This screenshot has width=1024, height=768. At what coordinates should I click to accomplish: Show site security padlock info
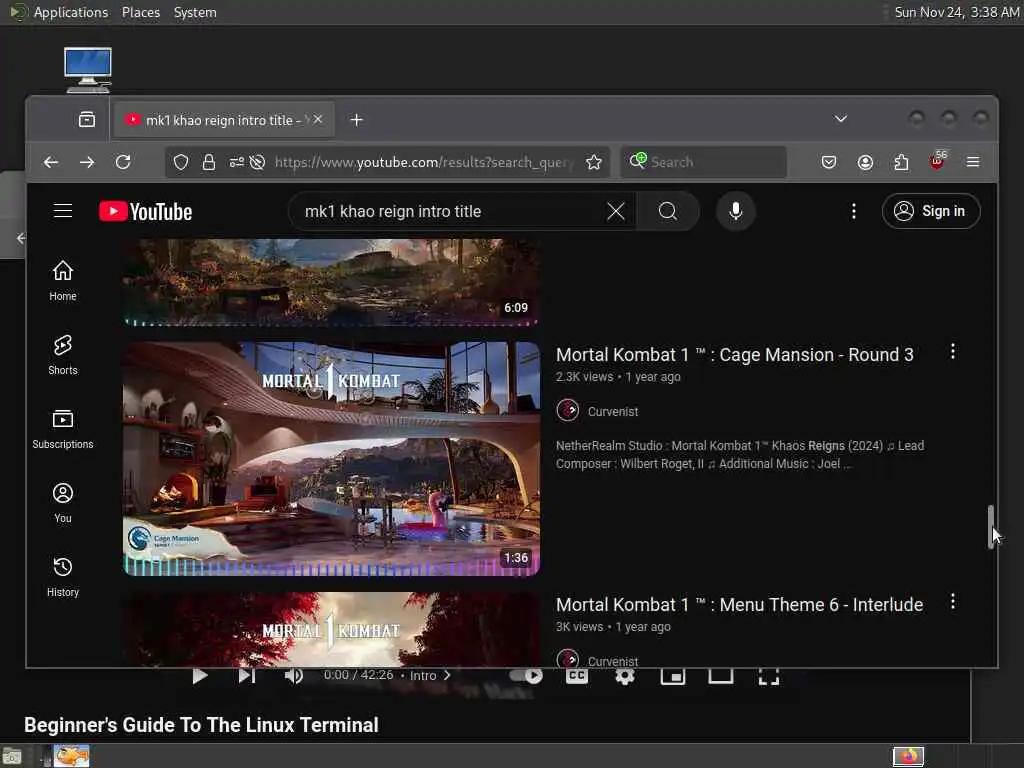click(x=208, y=162)
